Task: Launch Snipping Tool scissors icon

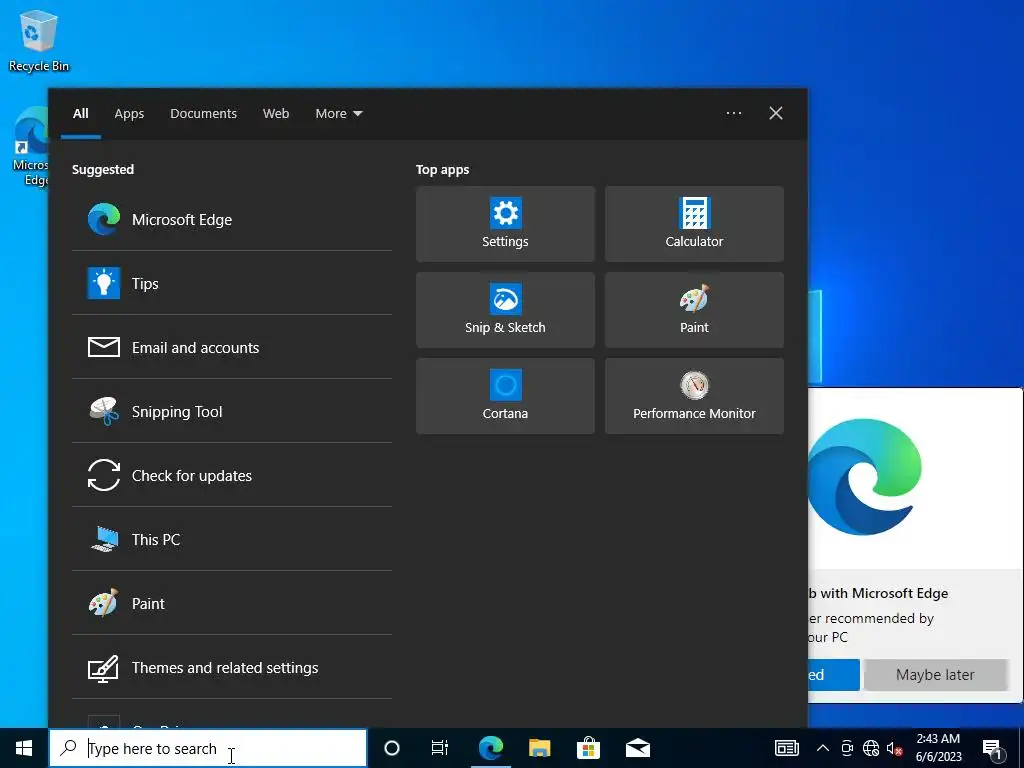Action: pos(104,411)
